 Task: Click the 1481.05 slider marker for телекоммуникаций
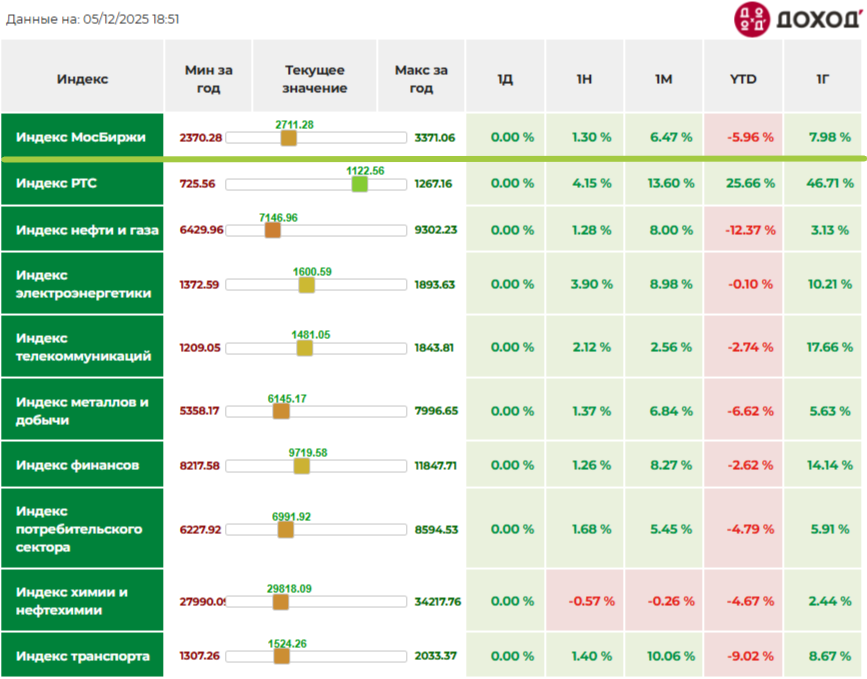click(x=305, y=348)
